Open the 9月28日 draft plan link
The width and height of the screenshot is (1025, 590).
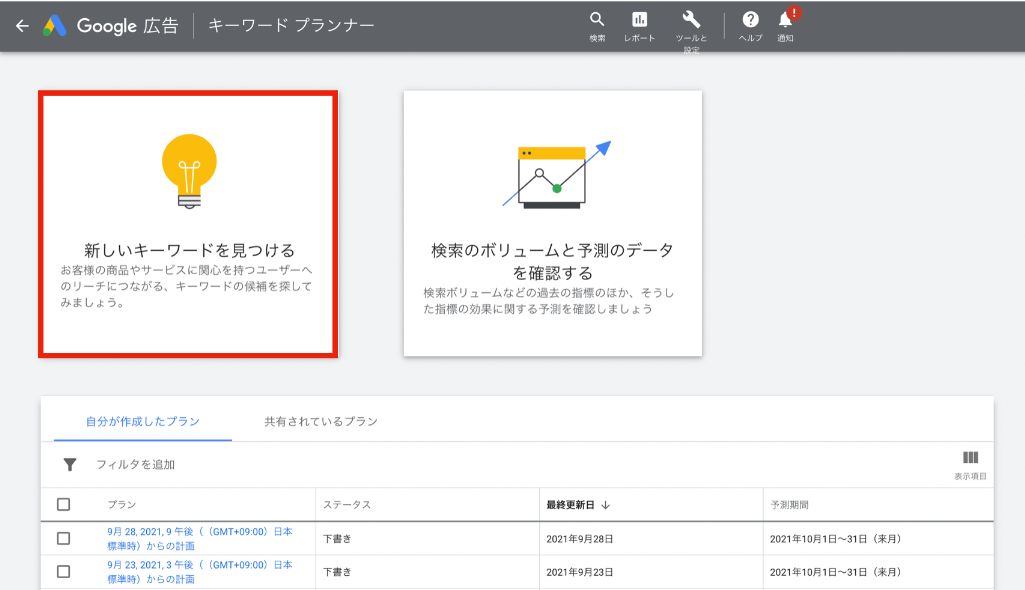pos(195,539)
